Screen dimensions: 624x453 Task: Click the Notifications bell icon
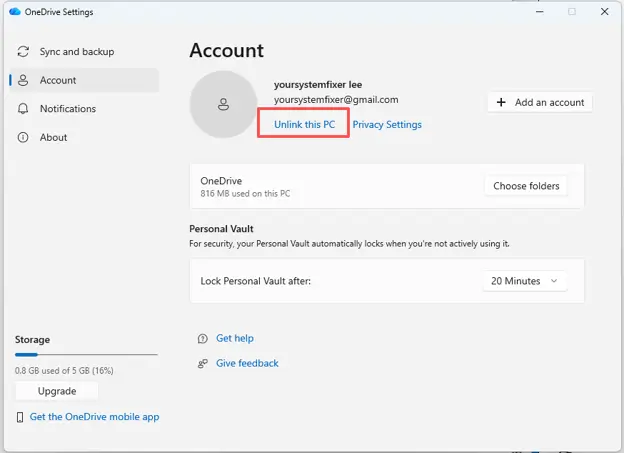click(23, 109)
